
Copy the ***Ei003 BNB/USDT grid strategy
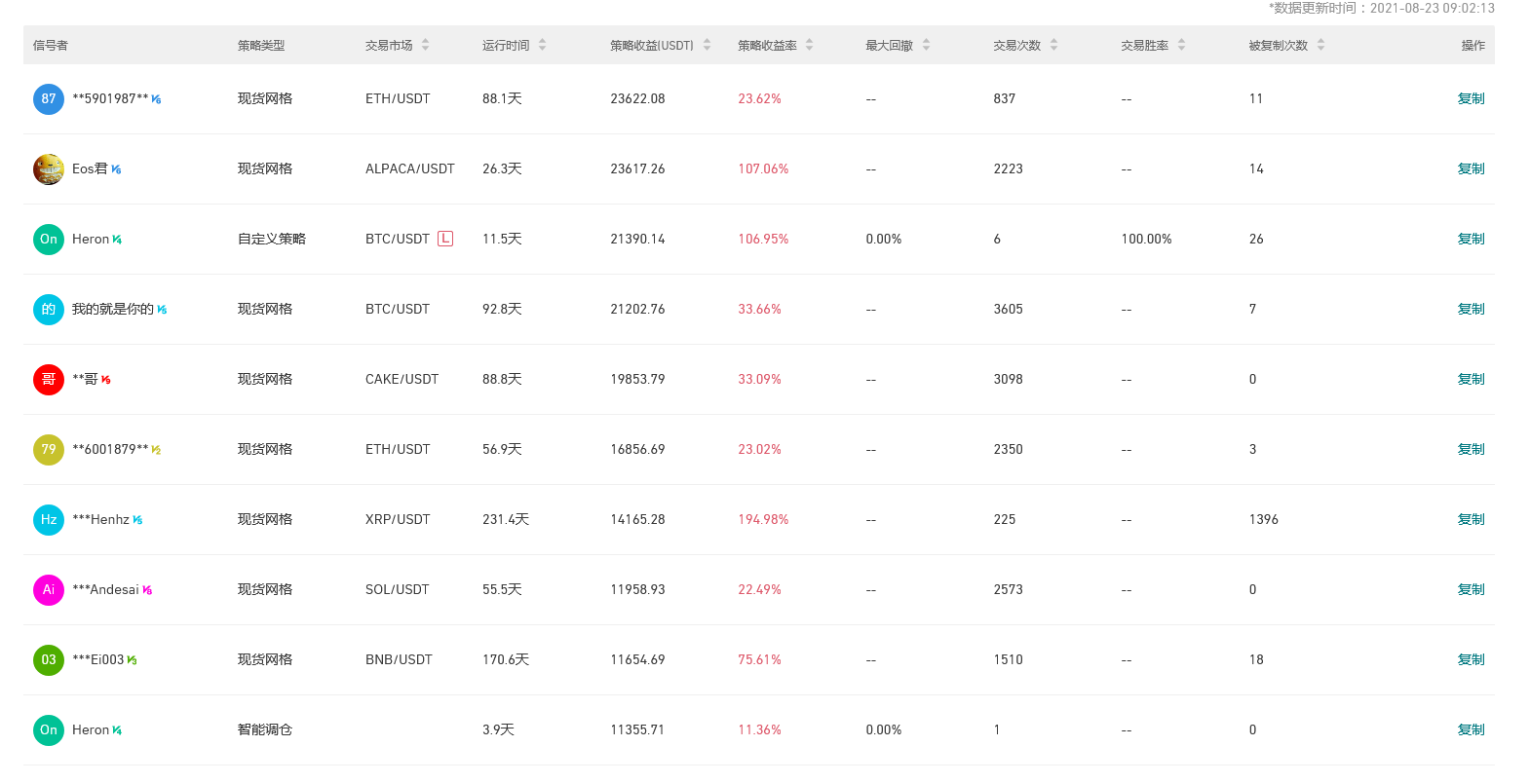(x=1471, y=660)
